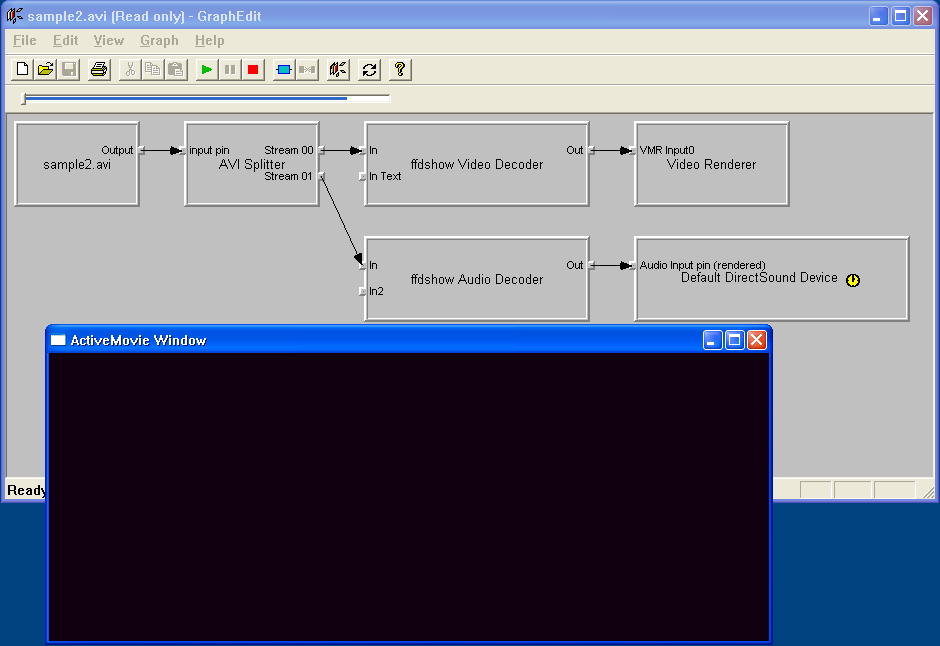Open the Graph menu

coord(159,41)
